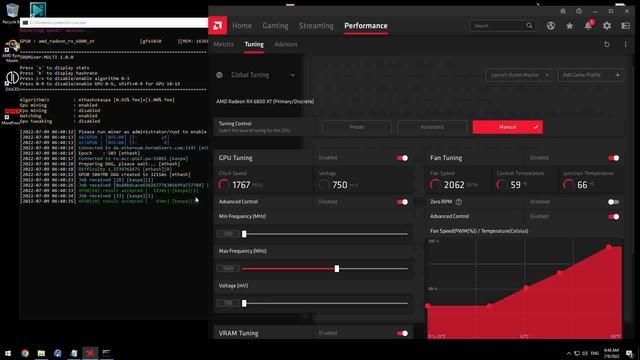Click Launch Ryzen Master button
640x360 pixels.
pos(518,75)
